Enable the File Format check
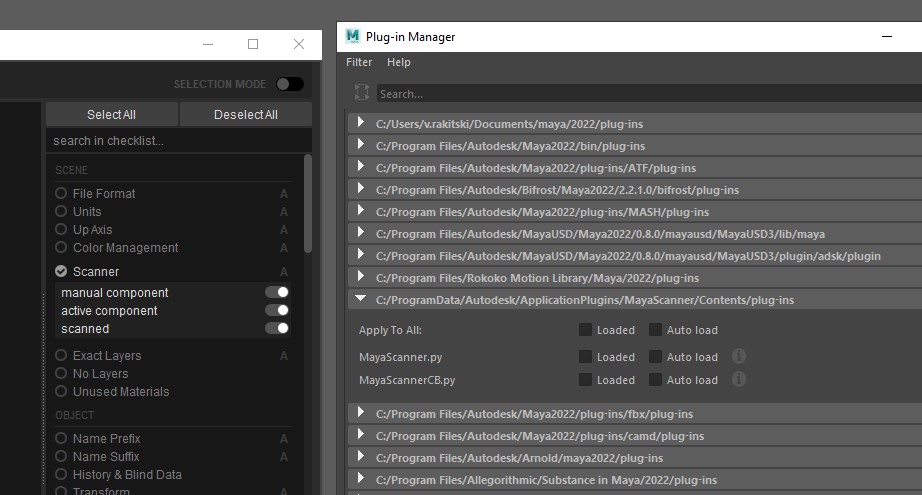 pos(61,193)
